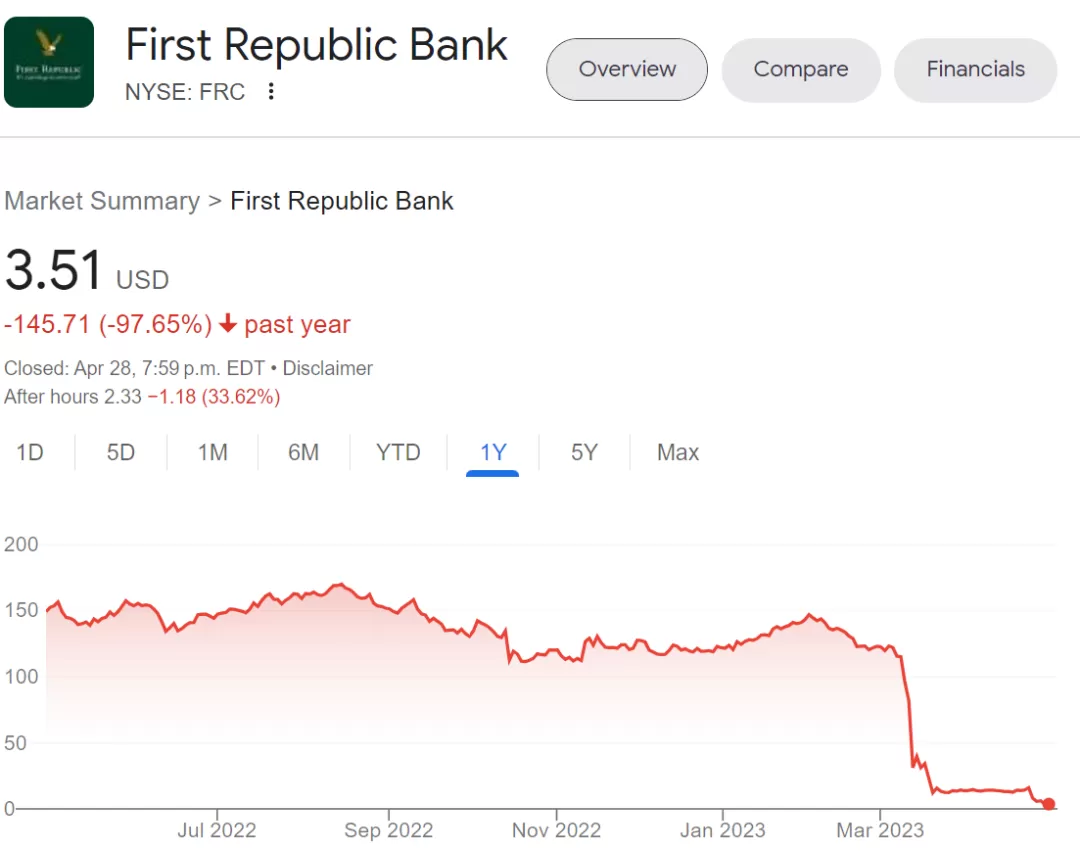Show year-to-date YTD chart

click(x=398, y=452)
